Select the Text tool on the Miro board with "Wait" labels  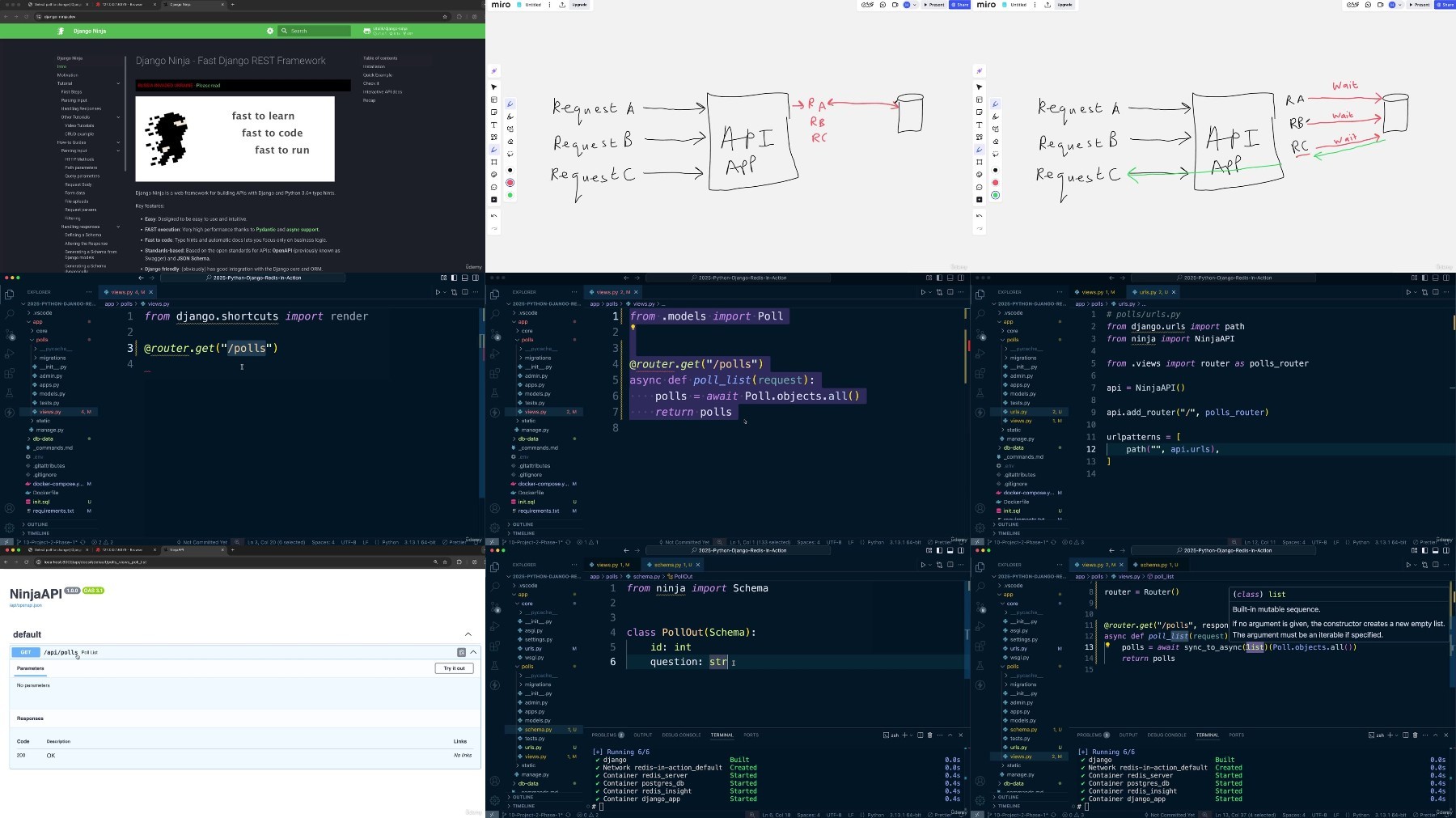tap(980, 125)
